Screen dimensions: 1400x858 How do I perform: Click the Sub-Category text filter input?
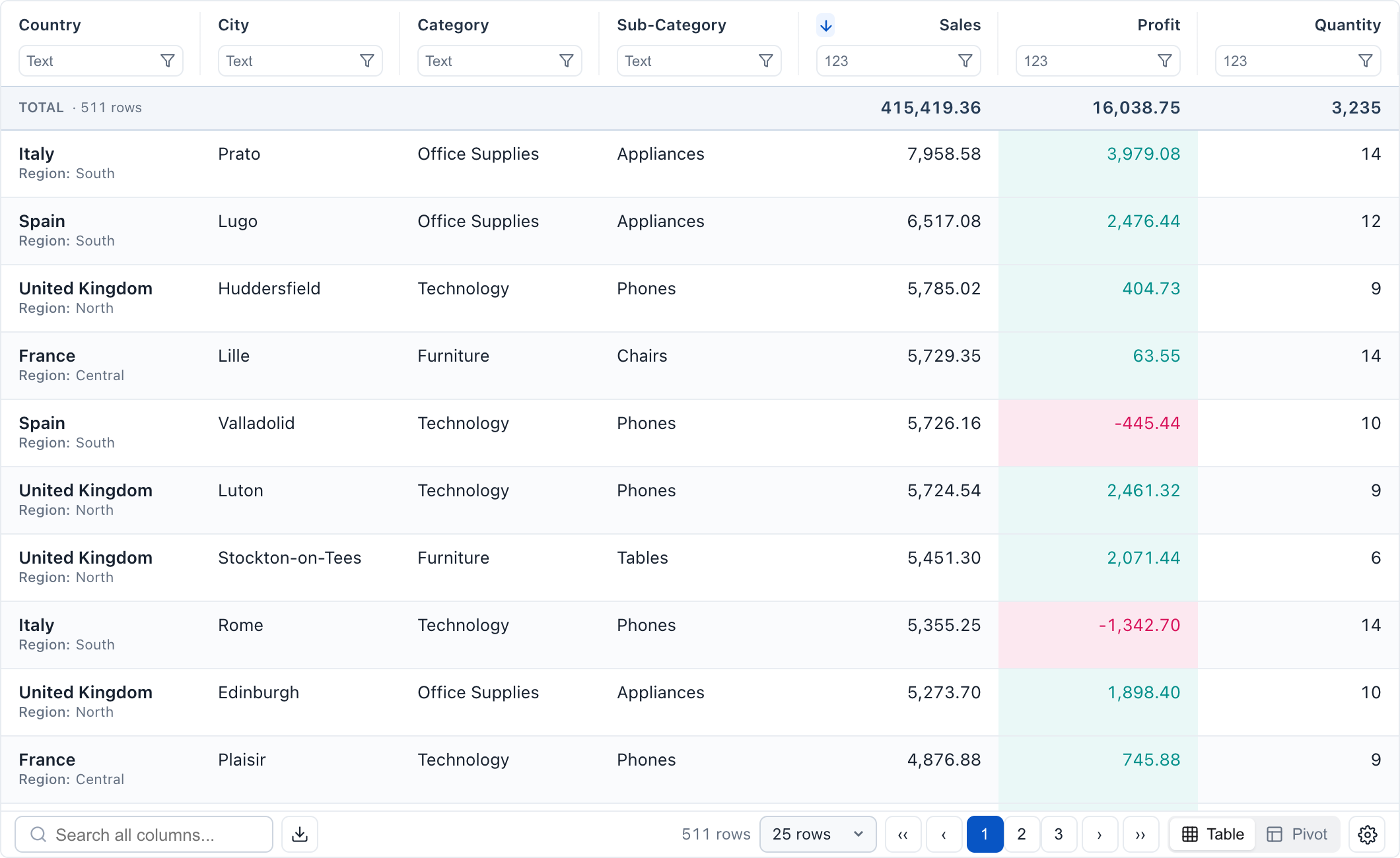pos(699,61)
